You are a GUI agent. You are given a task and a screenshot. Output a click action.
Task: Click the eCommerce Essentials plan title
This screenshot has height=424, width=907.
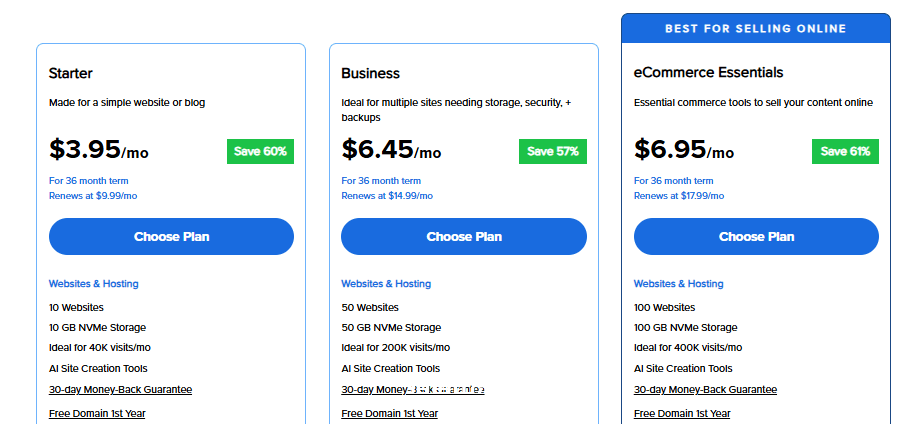[709, 72]
